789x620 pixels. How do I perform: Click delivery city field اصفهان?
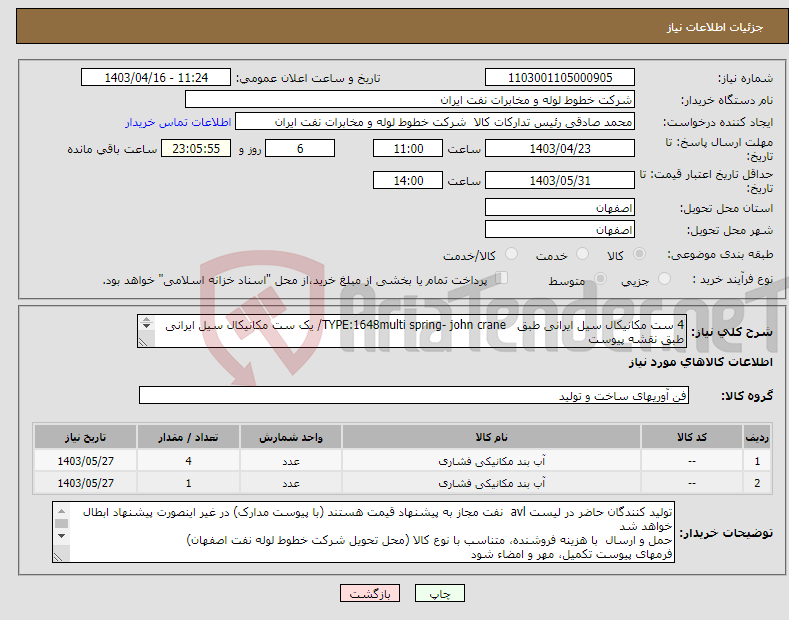coord(560,229)
